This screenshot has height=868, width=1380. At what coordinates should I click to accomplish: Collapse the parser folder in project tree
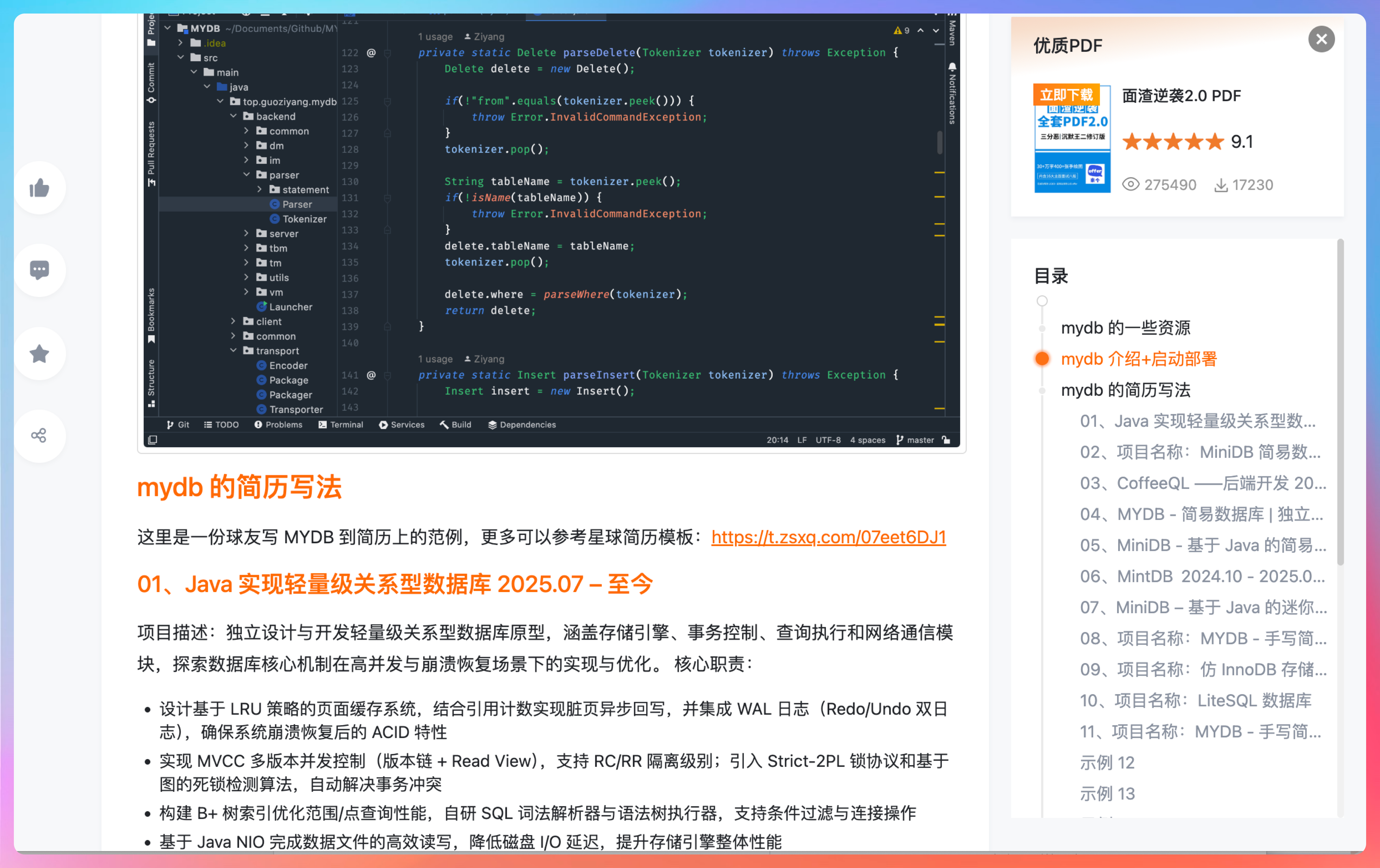click(x=247, y=175)
